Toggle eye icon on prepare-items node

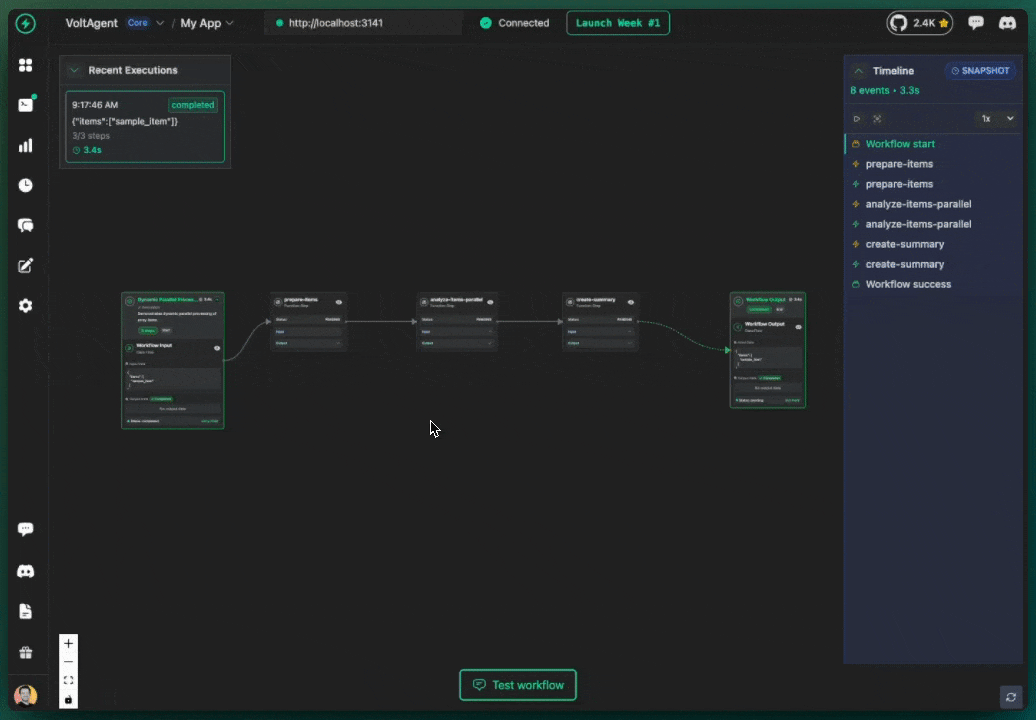click(x=339, y=302)
